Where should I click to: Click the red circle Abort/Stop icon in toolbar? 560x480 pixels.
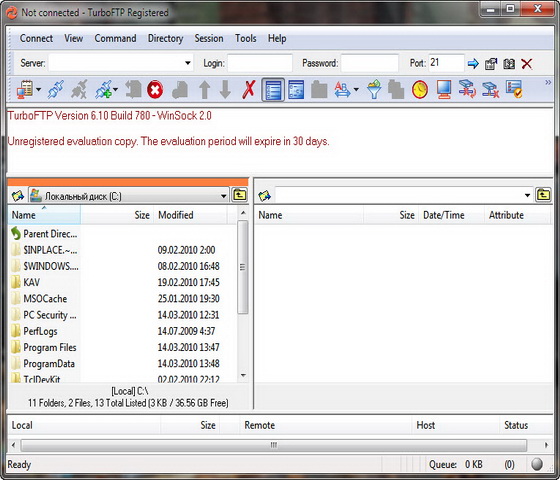coord(155,90)
